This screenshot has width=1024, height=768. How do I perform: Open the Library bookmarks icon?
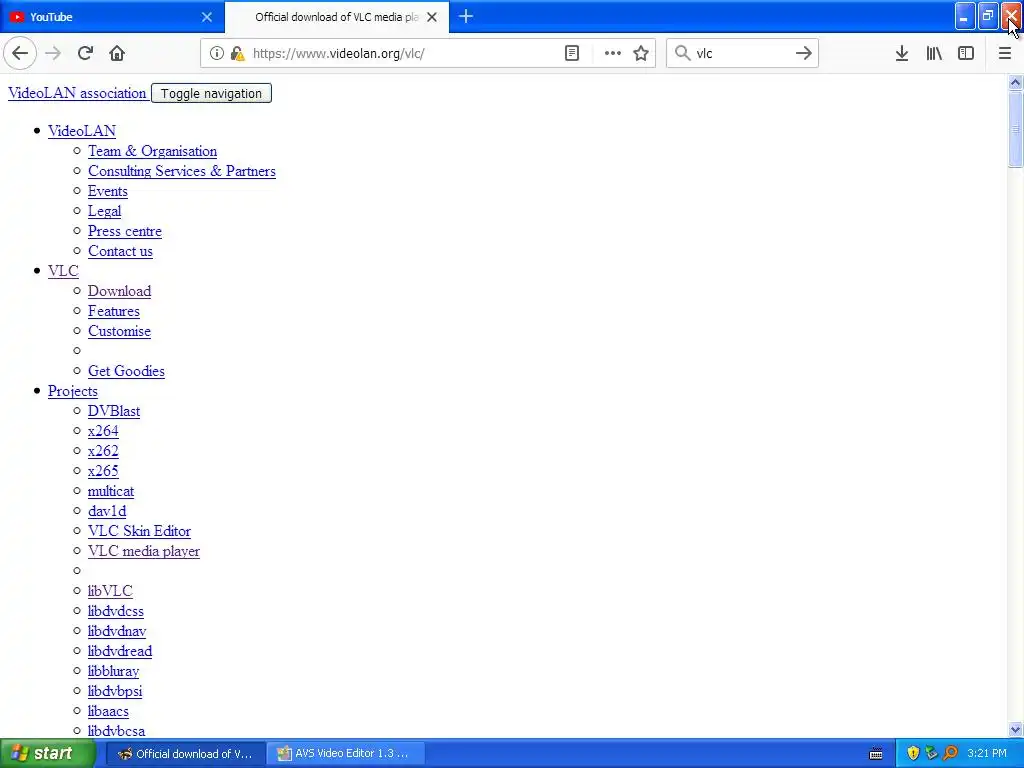934,54
